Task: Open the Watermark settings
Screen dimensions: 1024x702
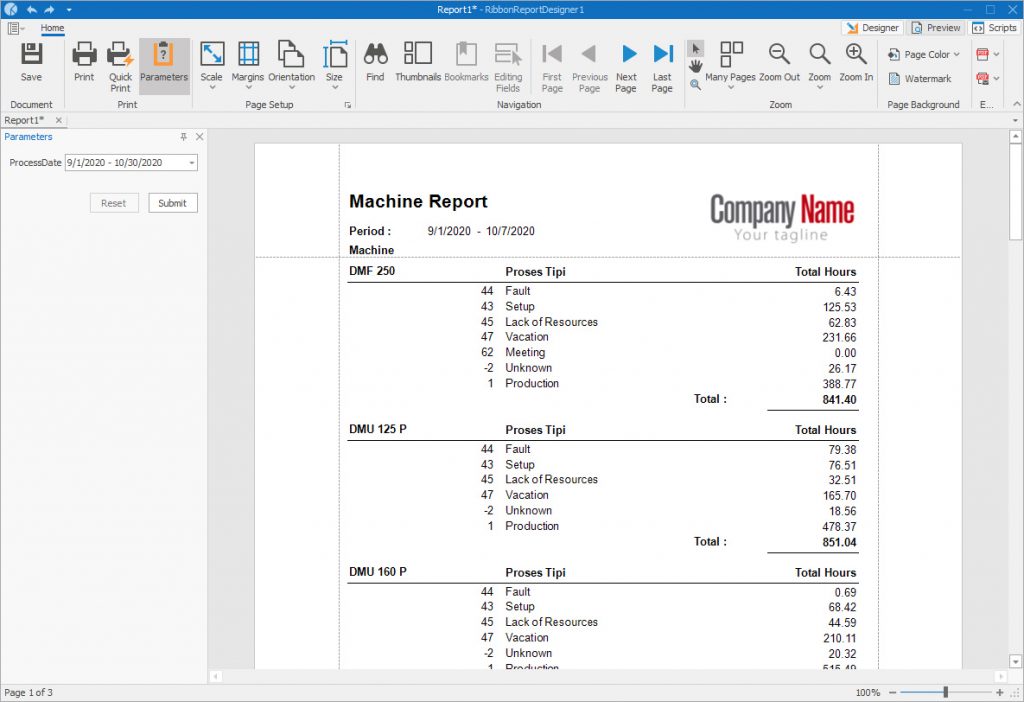Action: pos(920,79)
